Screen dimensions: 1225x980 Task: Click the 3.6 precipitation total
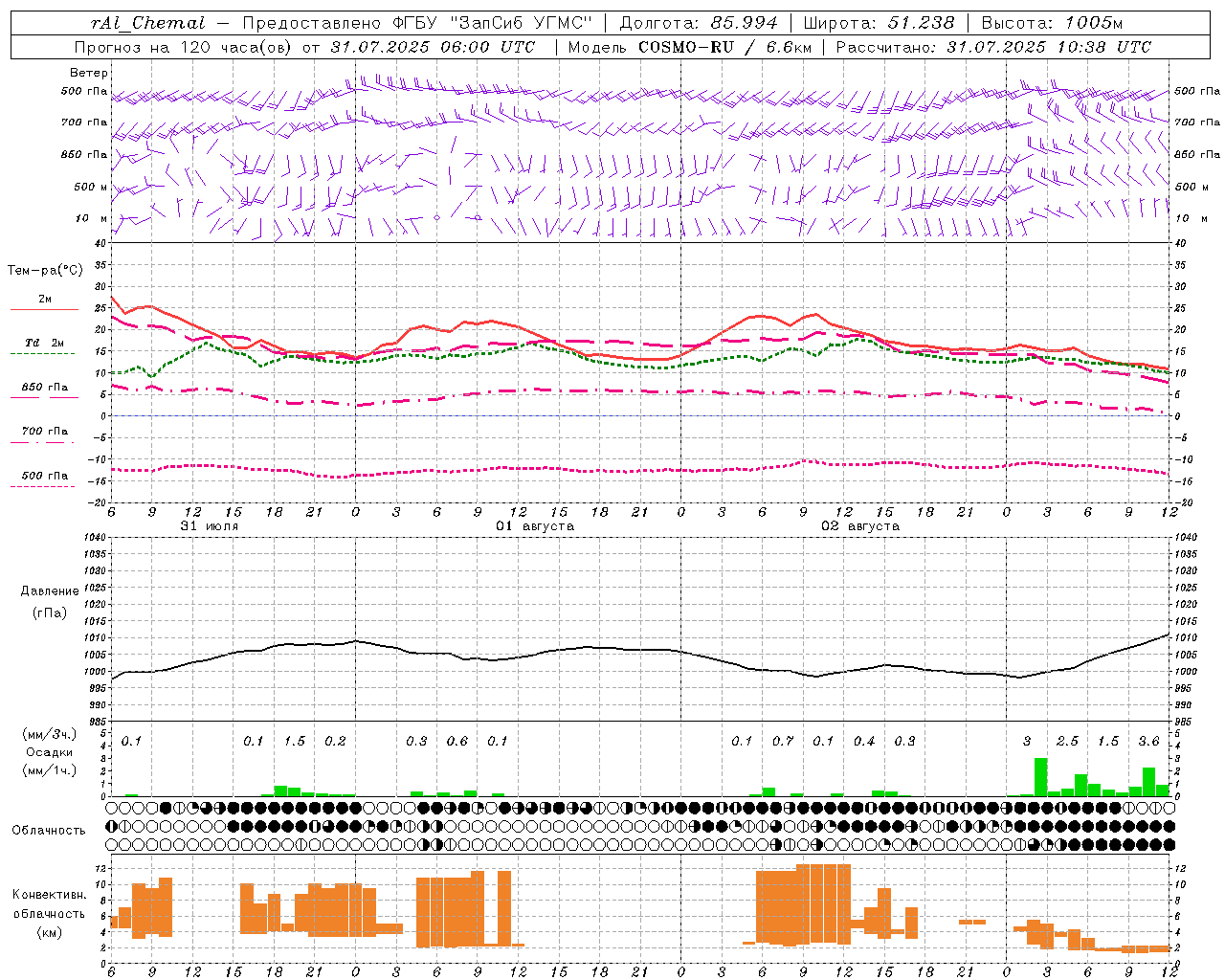point(1149,741)
